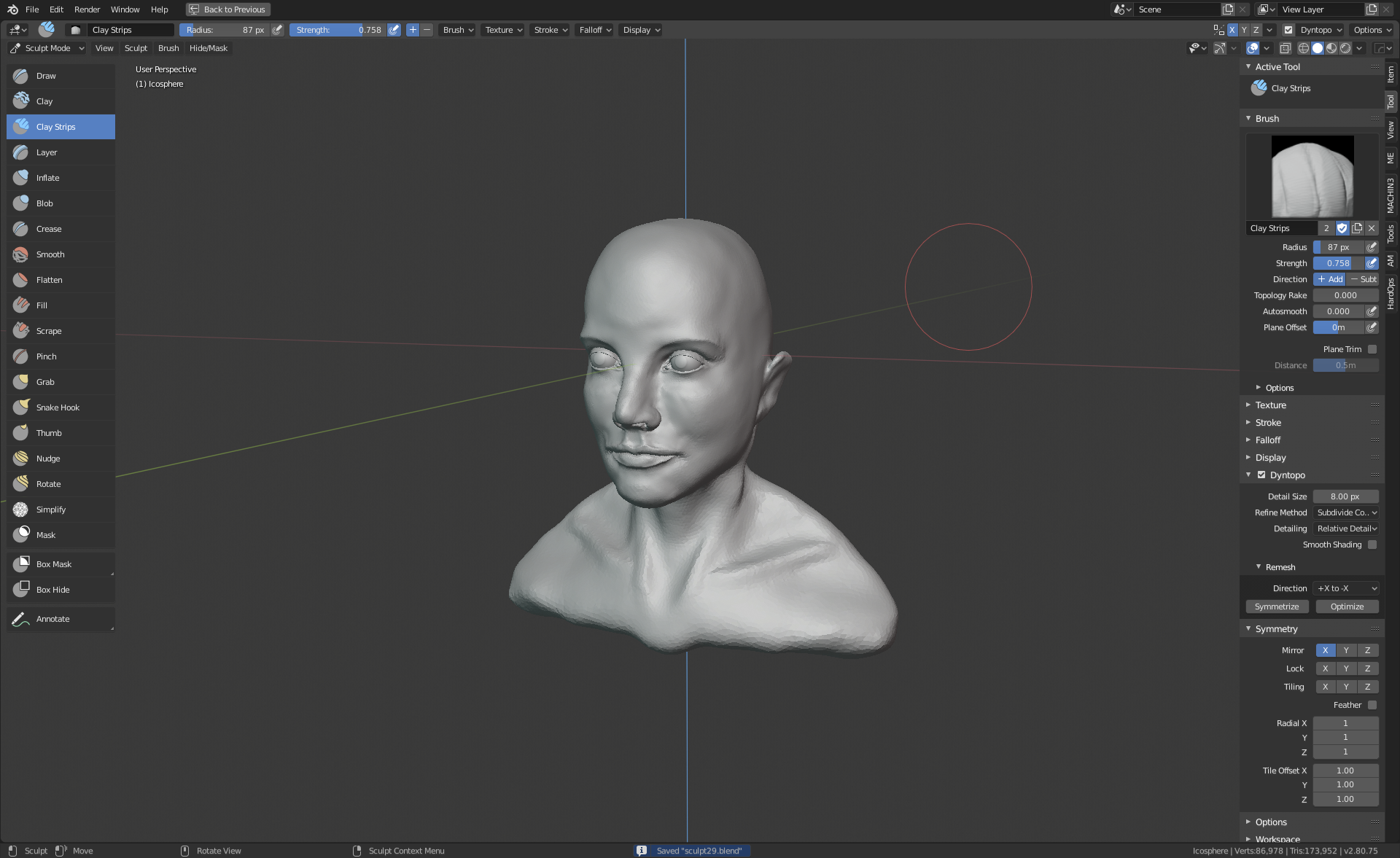This screenshot has width=1400, height=858.
Task: Open the Refine Method dropdown
Action: tap(1346, 512)
